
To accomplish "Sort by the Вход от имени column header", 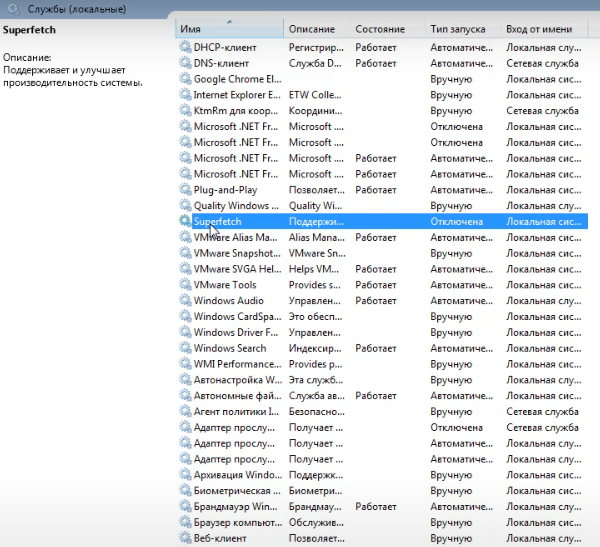I will [x=544, y=29].
